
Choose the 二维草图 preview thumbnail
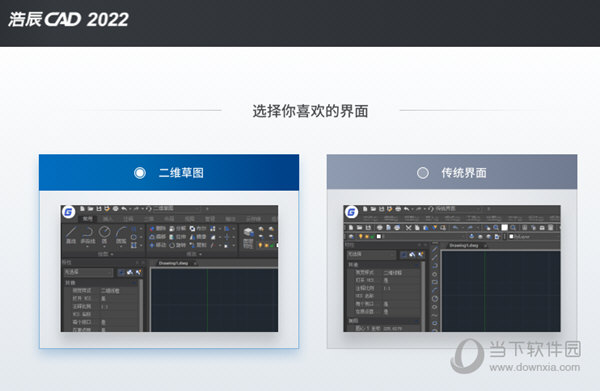pos(169,268)
